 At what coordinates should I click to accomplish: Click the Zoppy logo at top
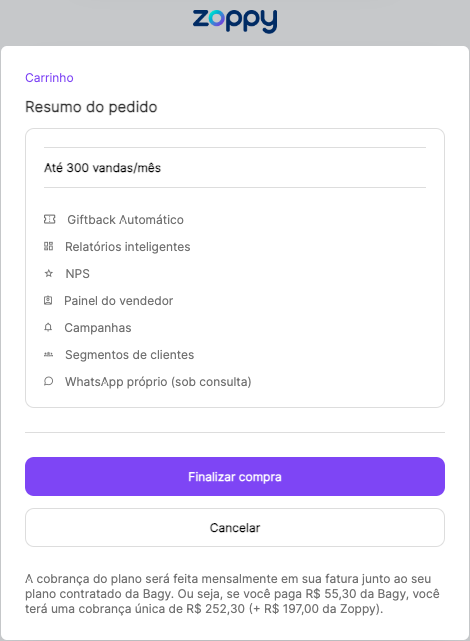coord(235,21)
